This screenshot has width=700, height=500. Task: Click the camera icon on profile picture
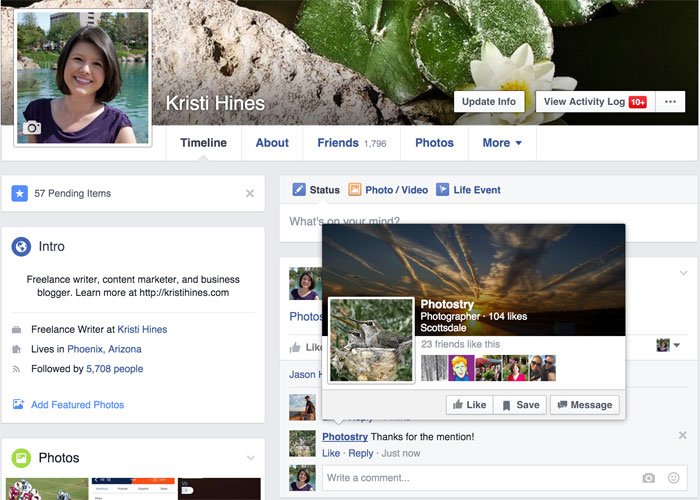[32, 128]
